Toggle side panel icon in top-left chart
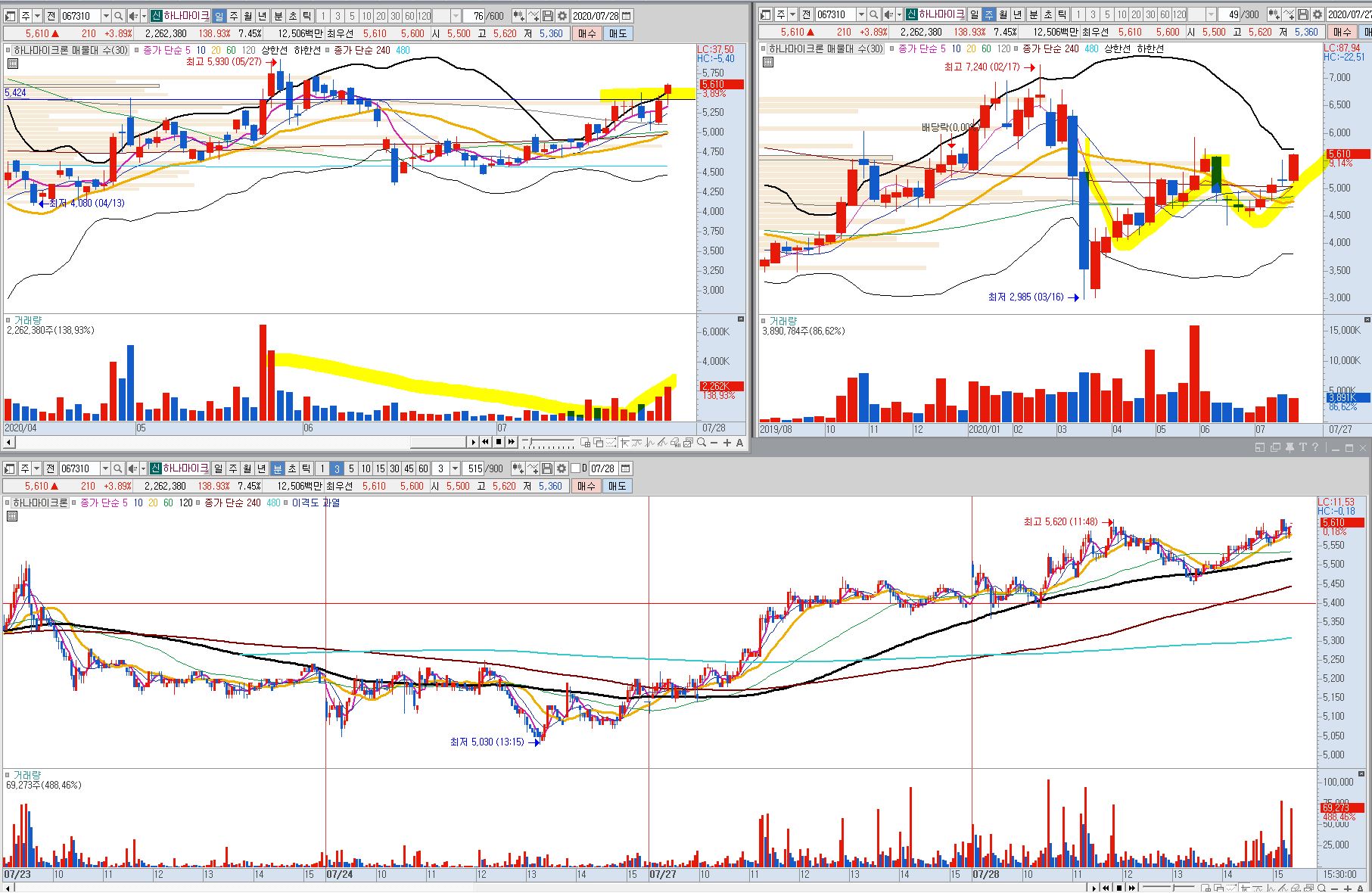Image resolution: width=1372 pixels, height=893 pixels. pos(10,16)
